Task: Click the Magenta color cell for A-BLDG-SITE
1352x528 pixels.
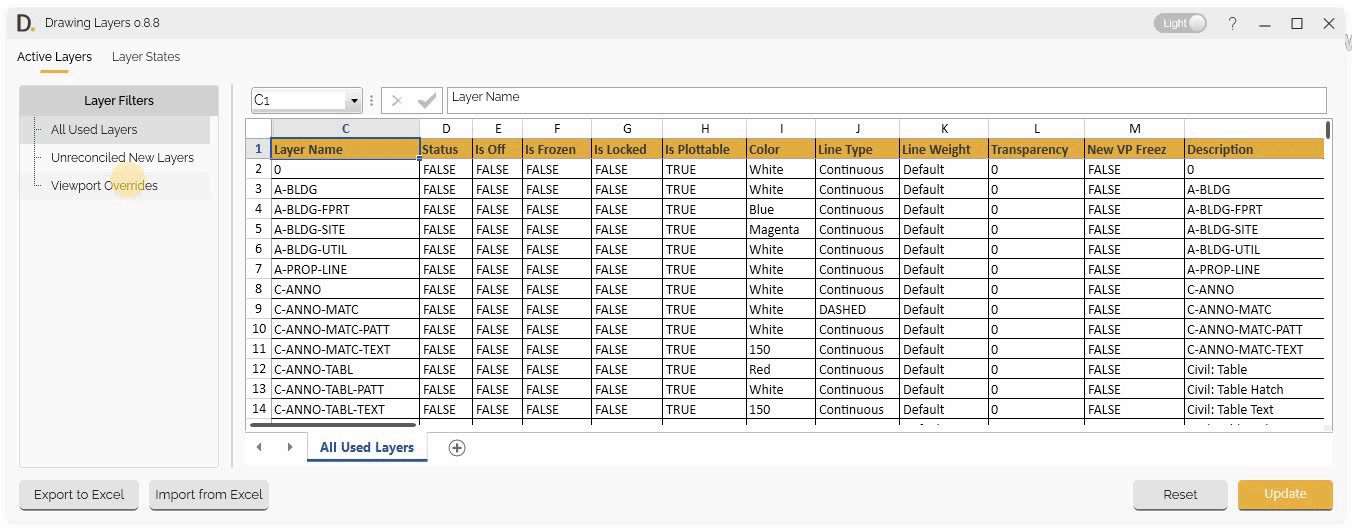Action: (x=780, y=229)
